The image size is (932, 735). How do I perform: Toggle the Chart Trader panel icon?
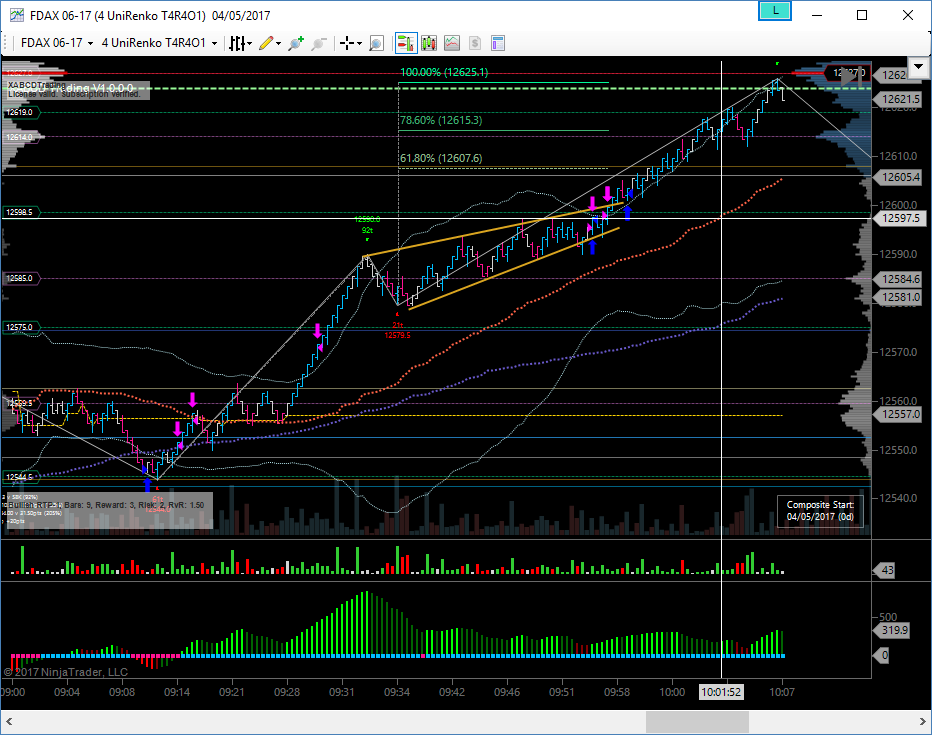406,43
